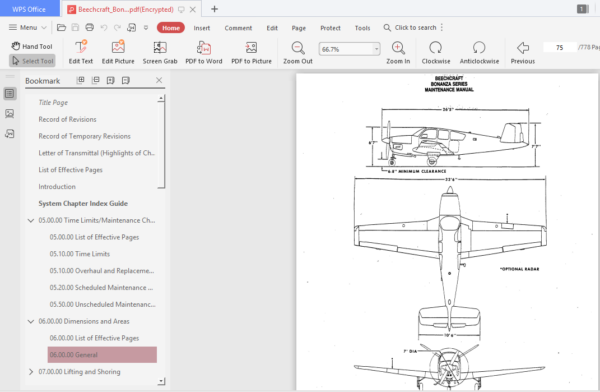The height and width of the screenshot is (392, 600).
Task: Click the Edit Text tool
Action: click(x=81, y=52)
